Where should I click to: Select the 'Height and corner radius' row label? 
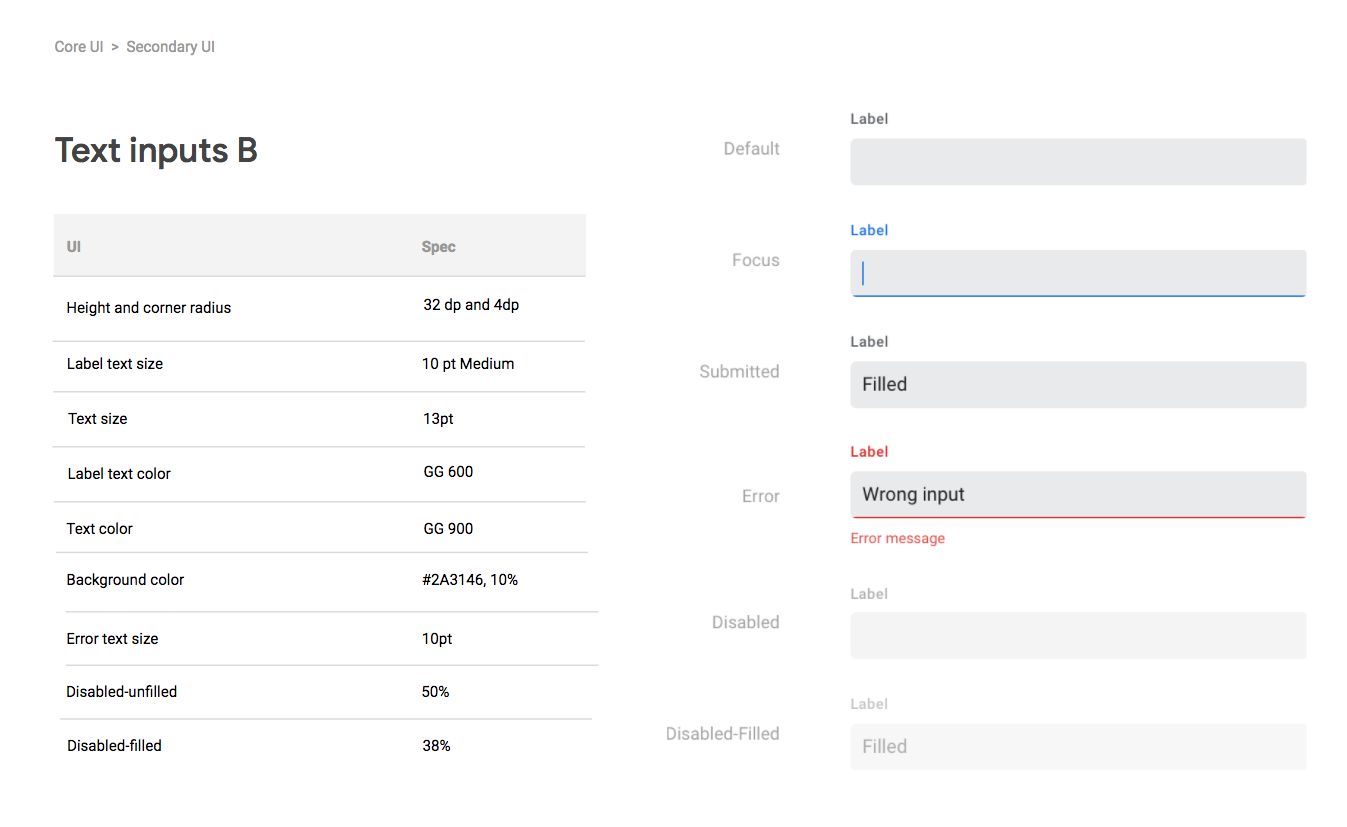[x=149, y=308]
